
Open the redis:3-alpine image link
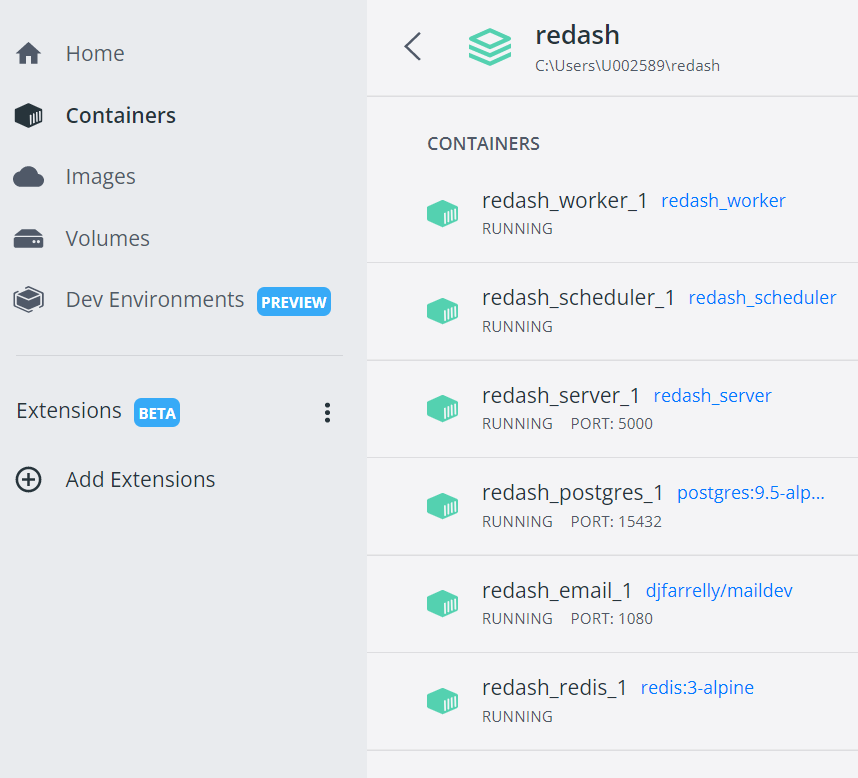(x=697, y=688)
